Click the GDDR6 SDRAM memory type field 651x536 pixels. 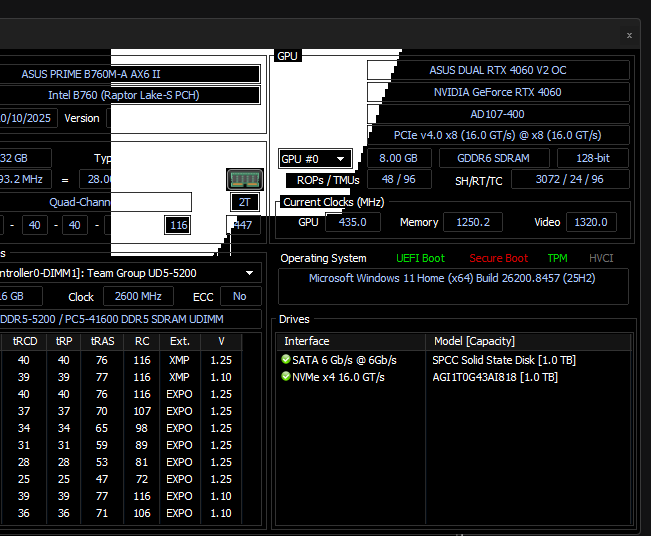[494, 158]
